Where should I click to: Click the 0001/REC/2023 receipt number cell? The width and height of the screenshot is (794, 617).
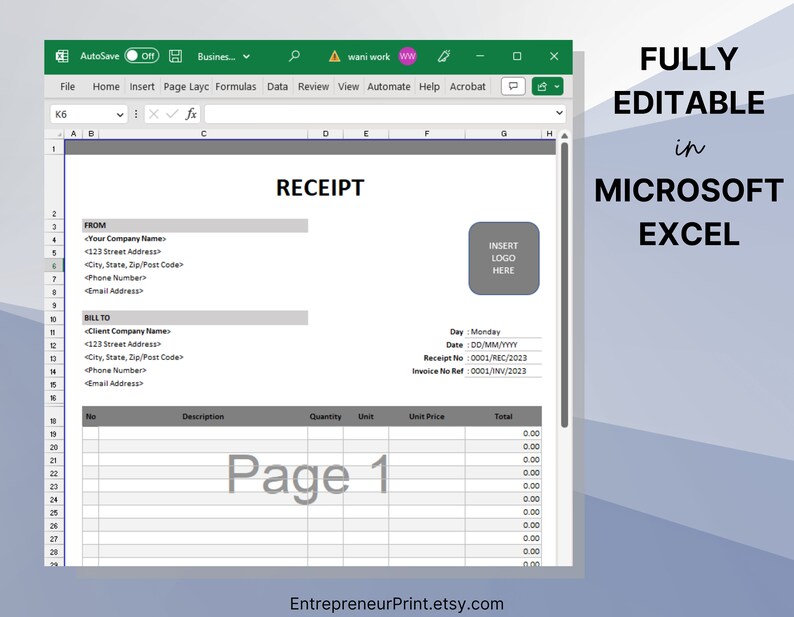pyautogui.click(x=504, y=358)
